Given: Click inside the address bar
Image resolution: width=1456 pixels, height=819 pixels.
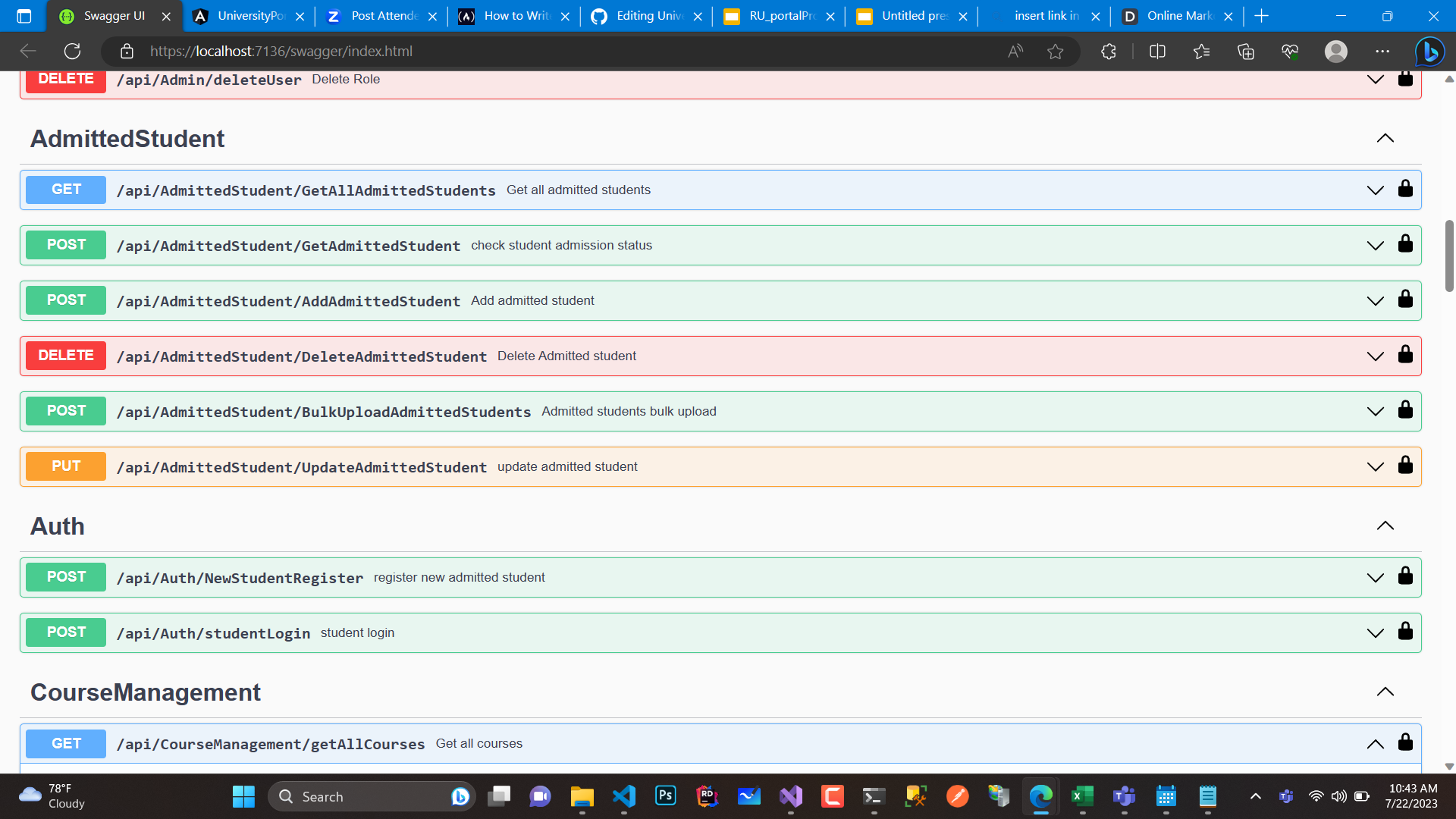Looking at the screenshot, I should pyautogui.click(x=531, y=51).
